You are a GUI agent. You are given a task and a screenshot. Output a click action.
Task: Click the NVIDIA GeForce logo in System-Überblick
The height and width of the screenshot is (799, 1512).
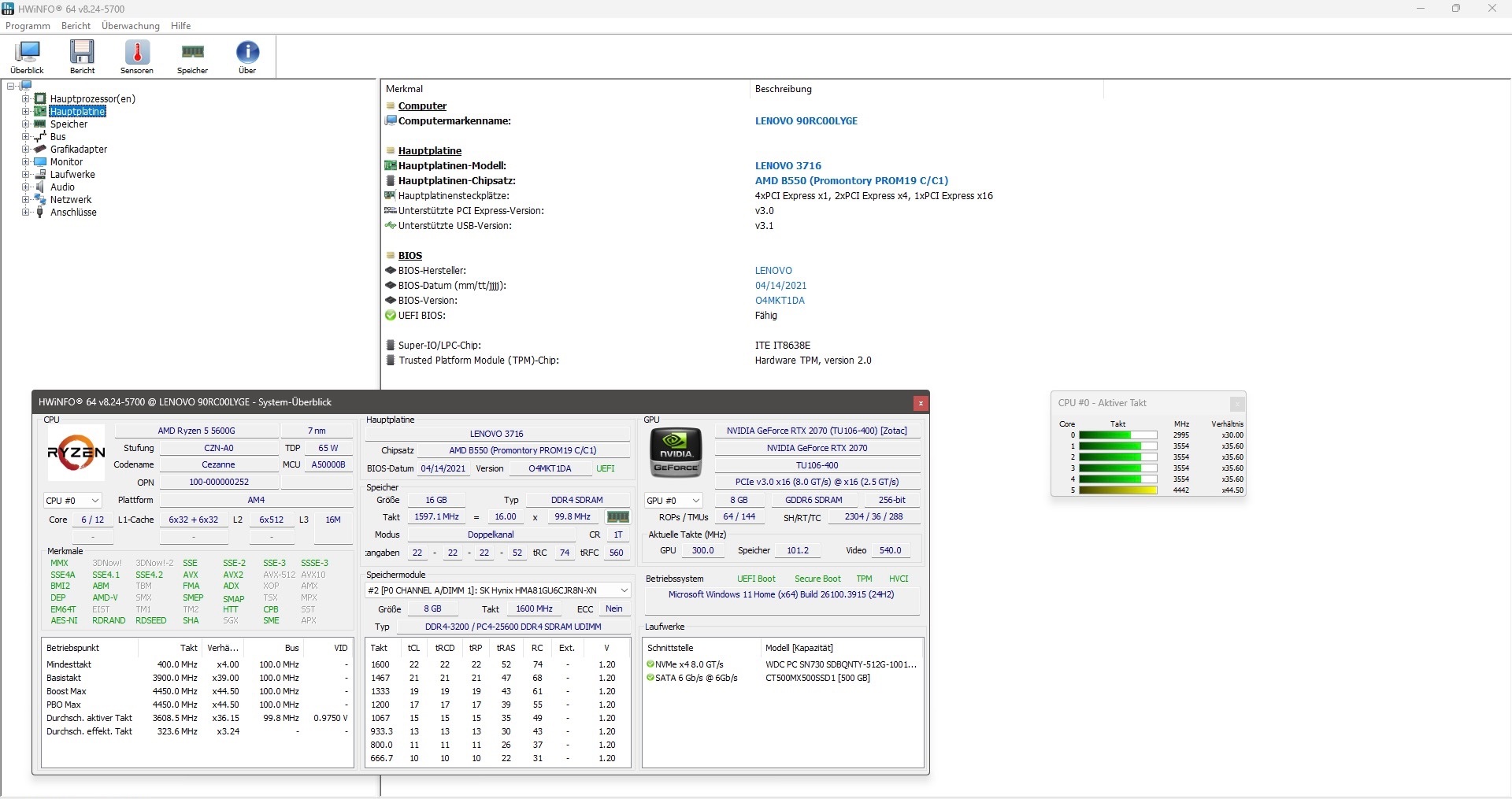click(676, 453)
